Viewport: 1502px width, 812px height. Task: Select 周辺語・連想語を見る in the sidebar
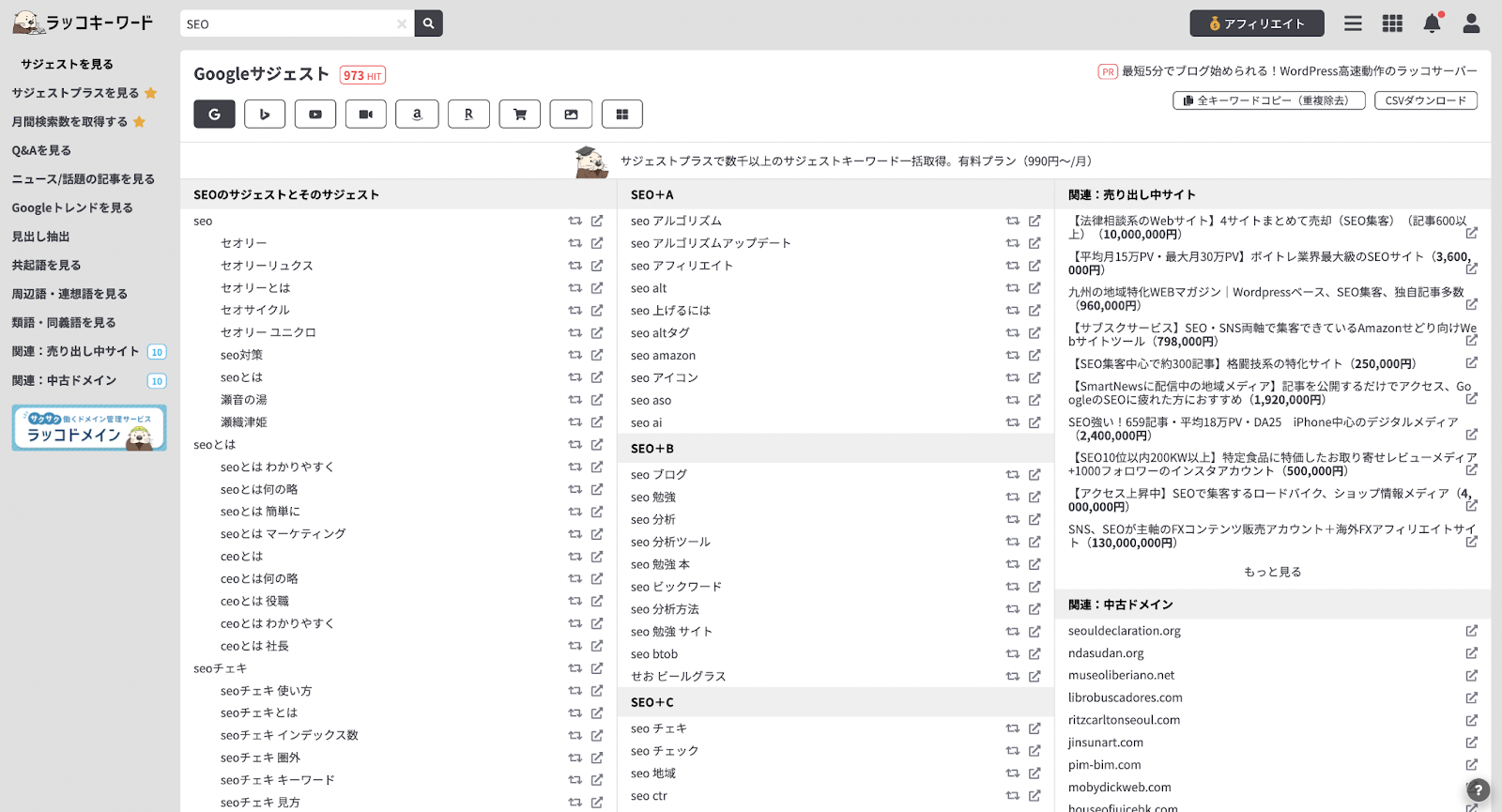69,294
